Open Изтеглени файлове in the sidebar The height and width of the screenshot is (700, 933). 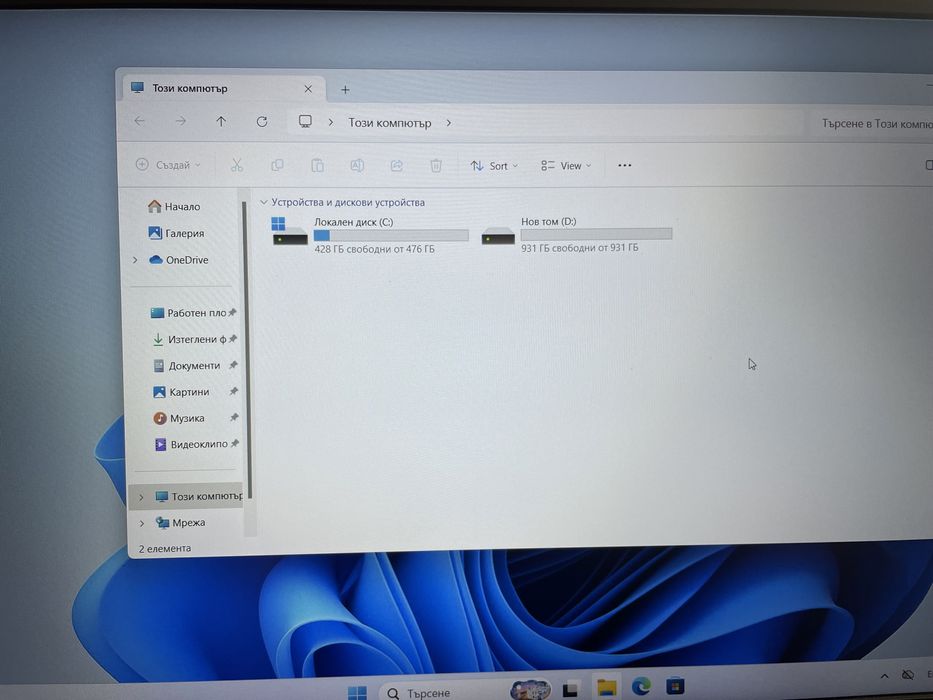tap(189, 339)
